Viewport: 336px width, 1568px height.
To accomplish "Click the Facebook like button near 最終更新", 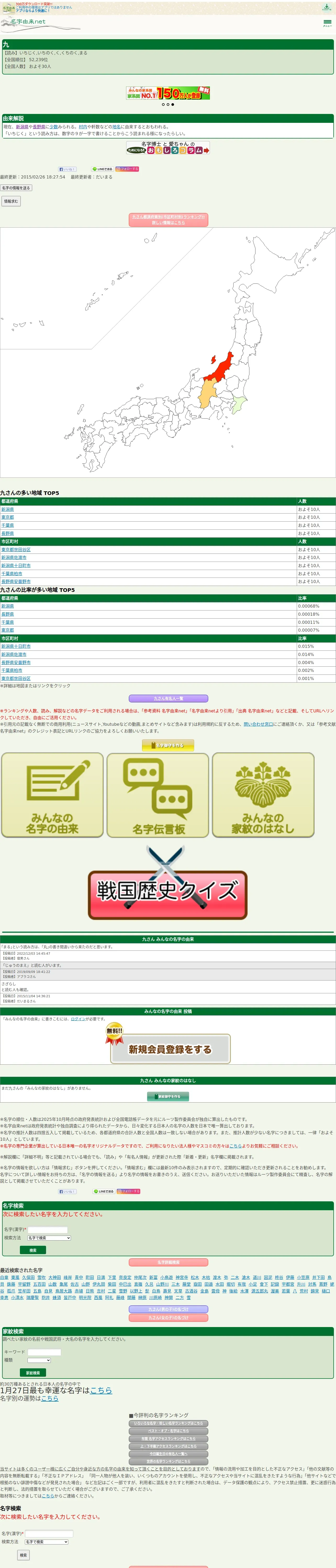I will (67, 169).
